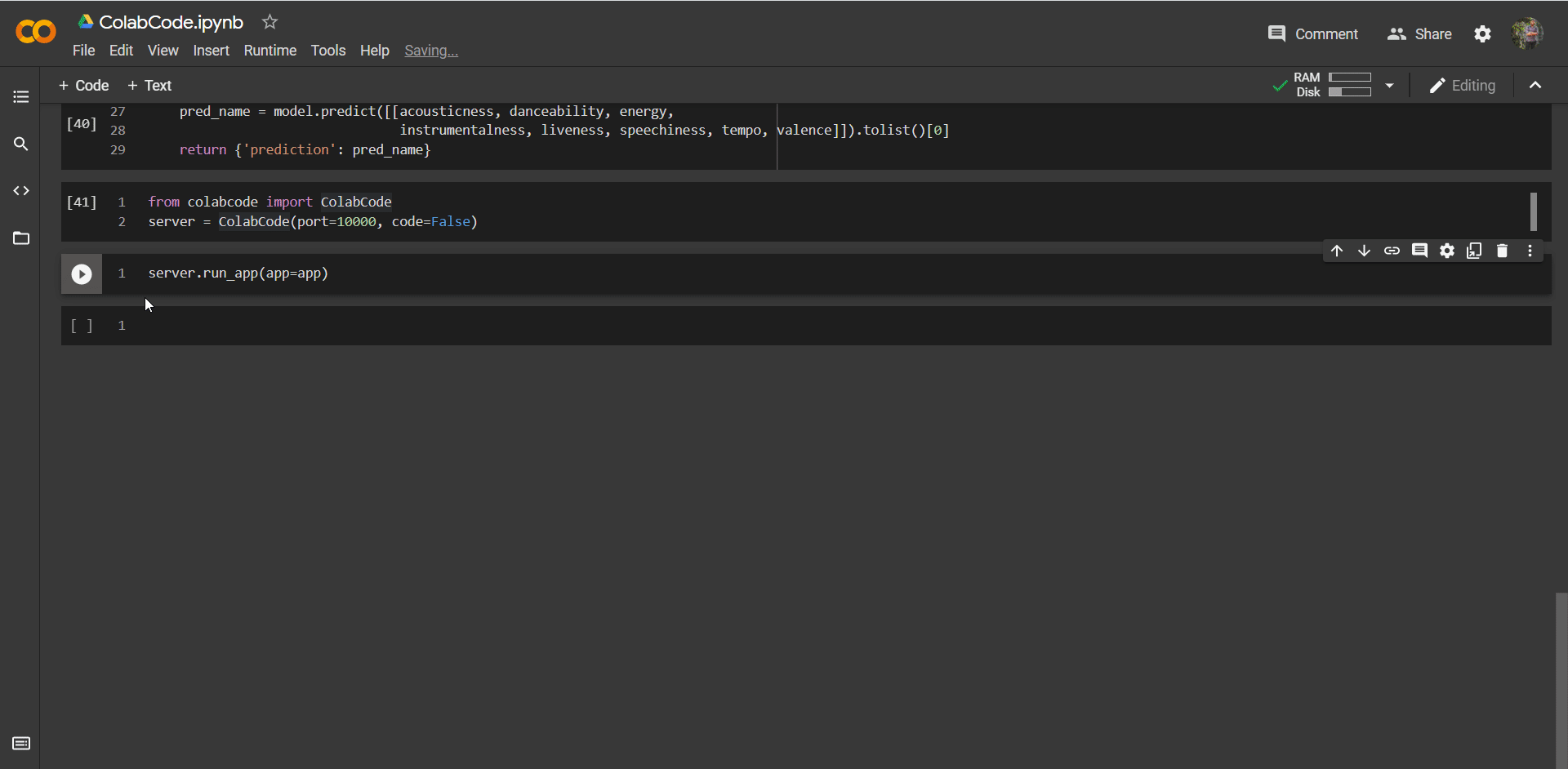Viewport: 1568px width, 769px height.
Task: Open the table of contents sidebar
Action: [21, 97]
